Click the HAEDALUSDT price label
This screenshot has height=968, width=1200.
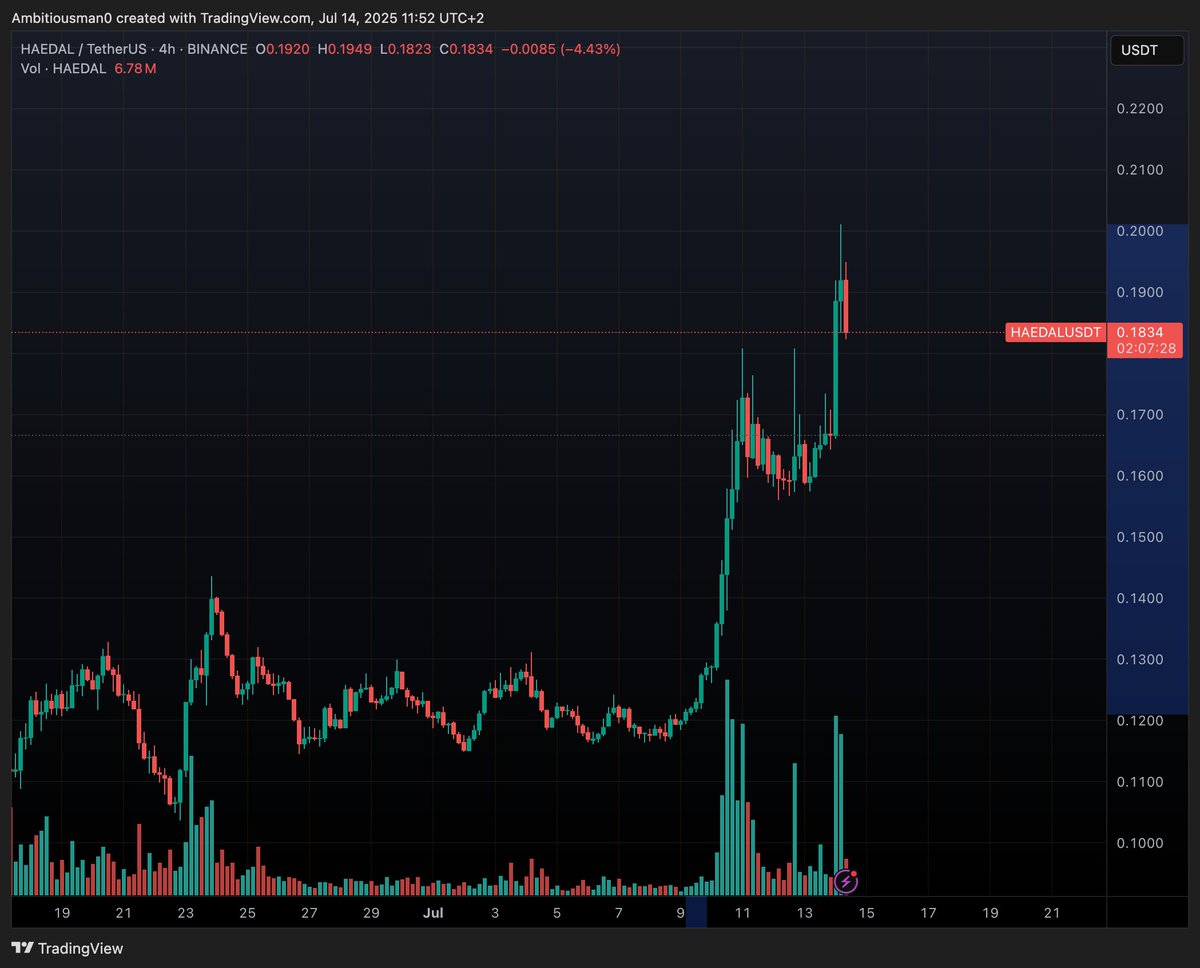tap(1055, 332)
